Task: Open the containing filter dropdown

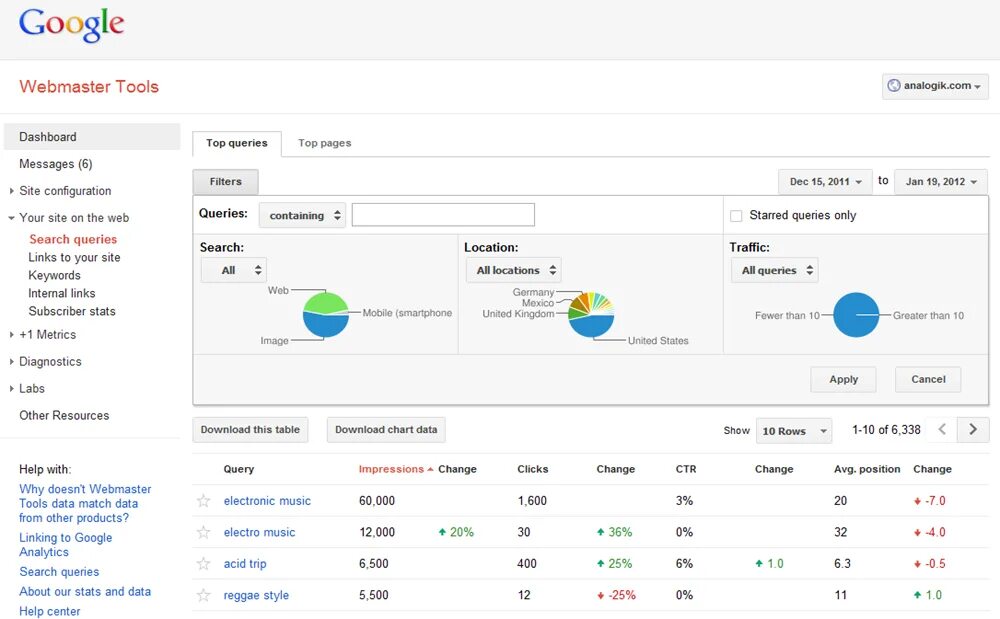Action: click(302, 215)
